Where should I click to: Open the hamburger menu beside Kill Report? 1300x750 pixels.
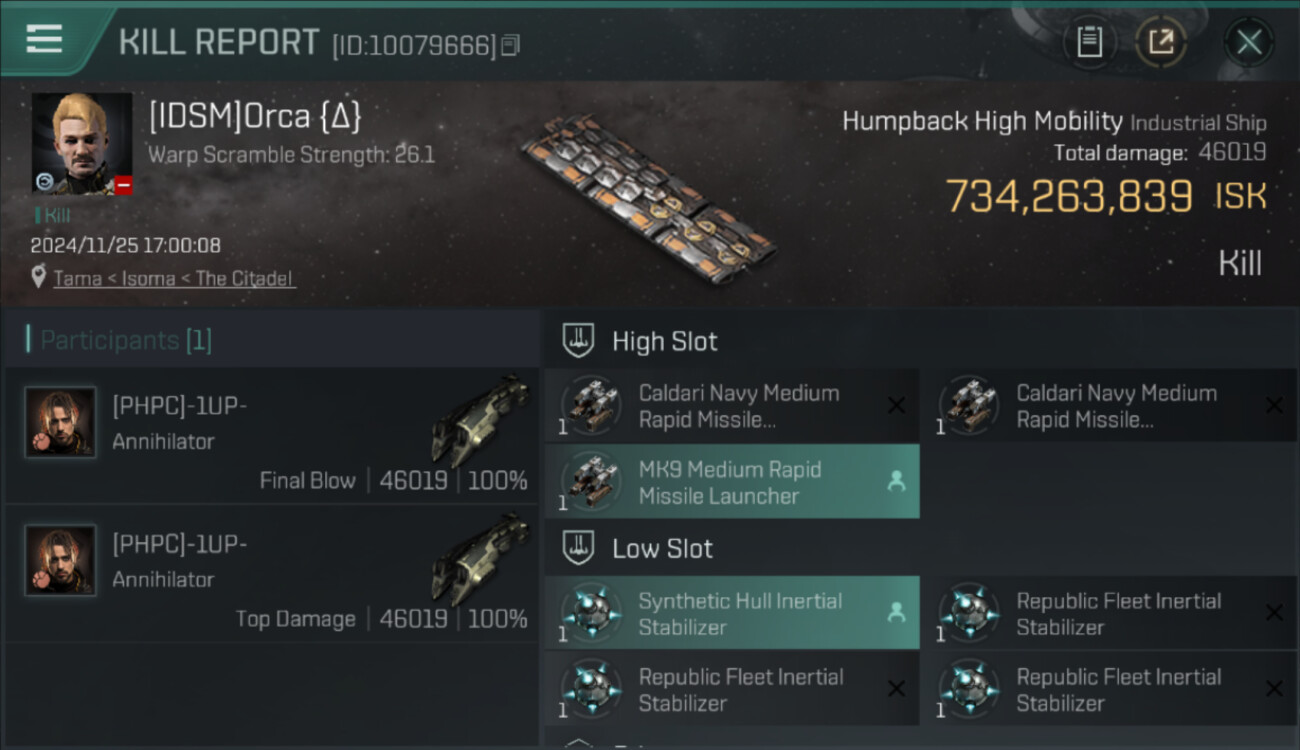(44, 40)
